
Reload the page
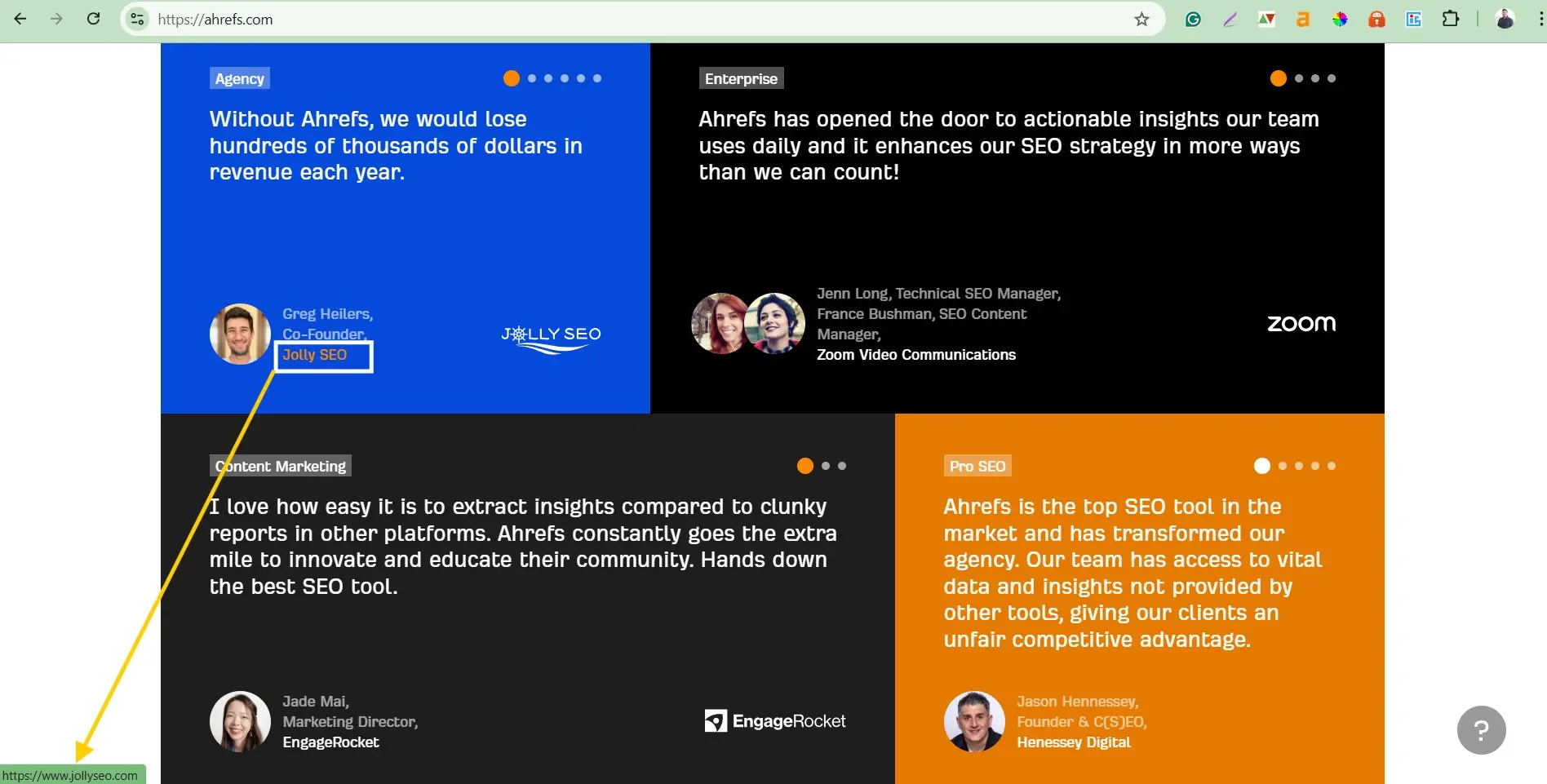pos(94,19)
